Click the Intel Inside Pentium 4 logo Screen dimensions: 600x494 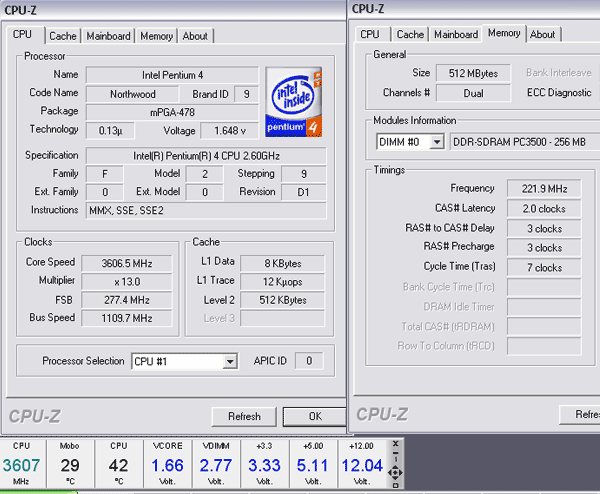point(293,102)
